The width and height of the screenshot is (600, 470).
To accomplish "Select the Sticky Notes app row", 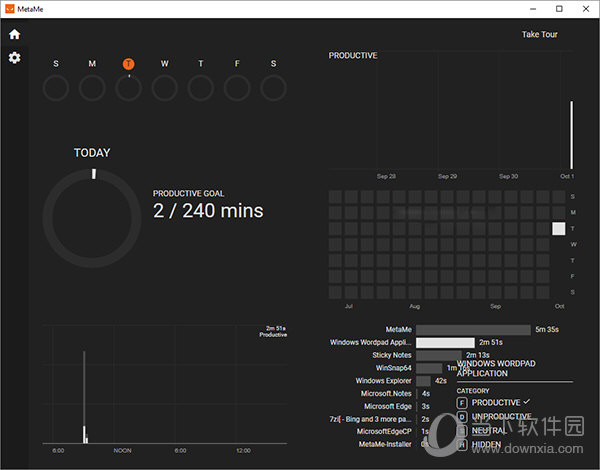I will click(x=430, y=355).
